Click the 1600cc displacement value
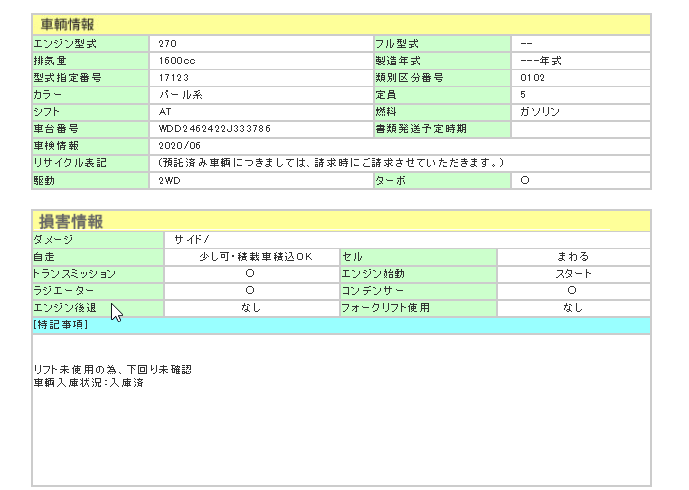 click(x=176, y=61)
